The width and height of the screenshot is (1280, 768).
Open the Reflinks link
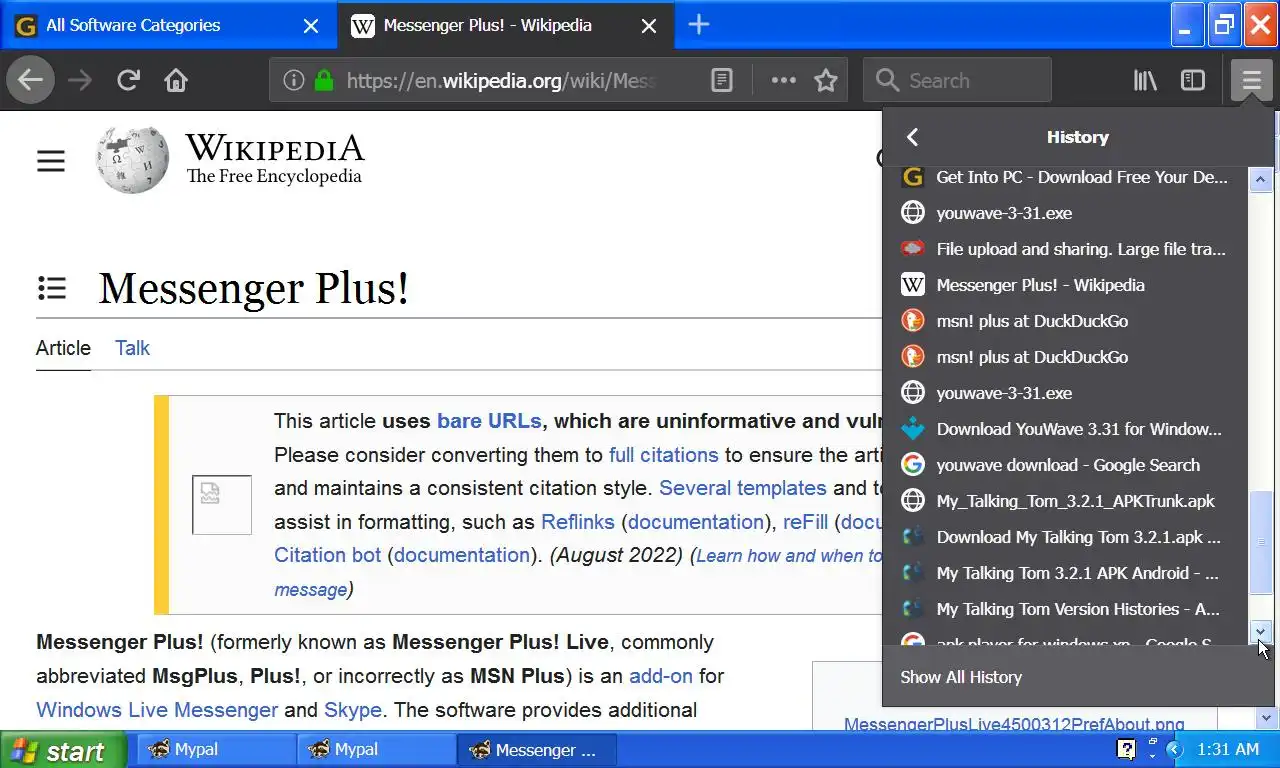(x=577, y=522)
